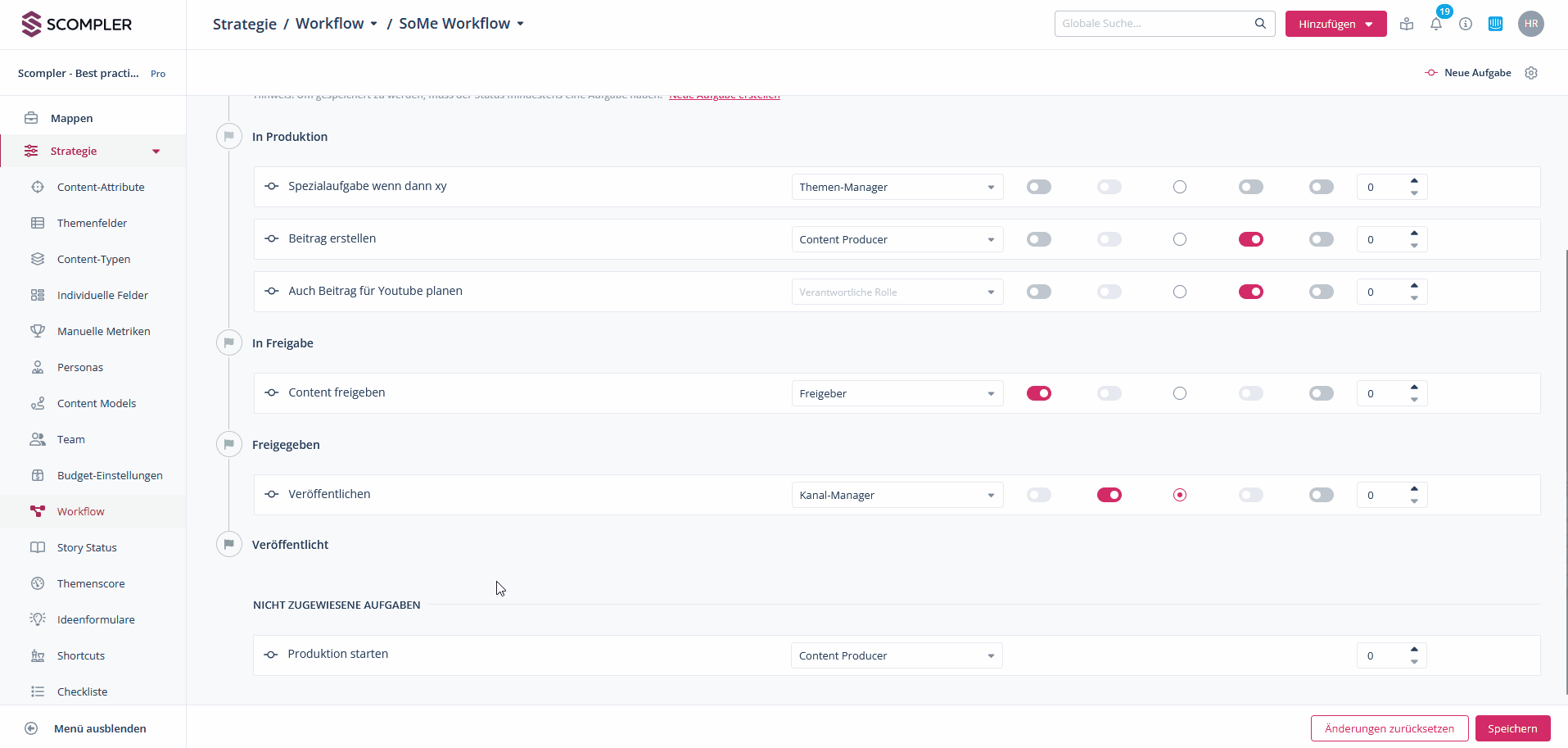Click the gift box icon in header
This screenshot has height=748, width=1568.
point(1407,25)
